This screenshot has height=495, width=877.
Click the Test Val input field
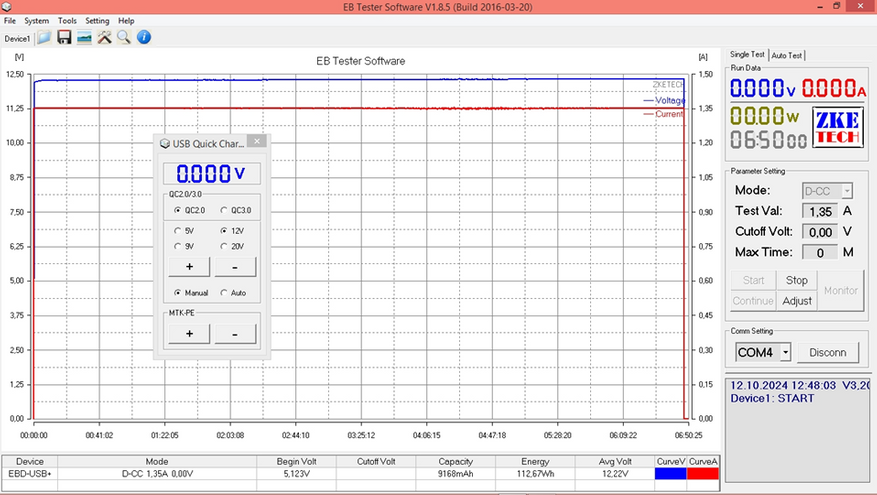click(x=821, y=211)
